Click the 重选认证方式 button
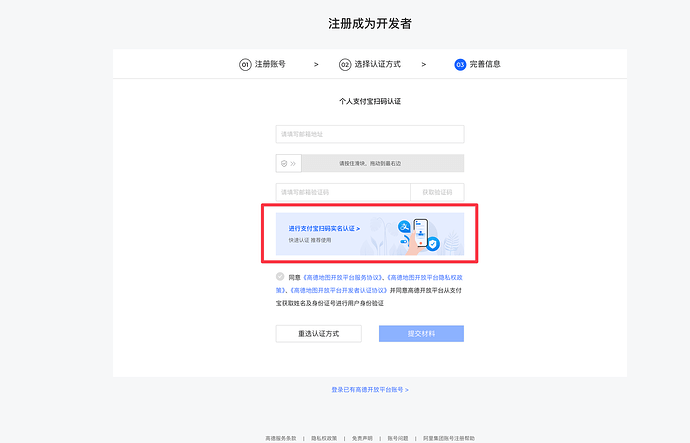The width and height of the screenshot is (690, 443). pyautogui.click(x=319, y=333)
